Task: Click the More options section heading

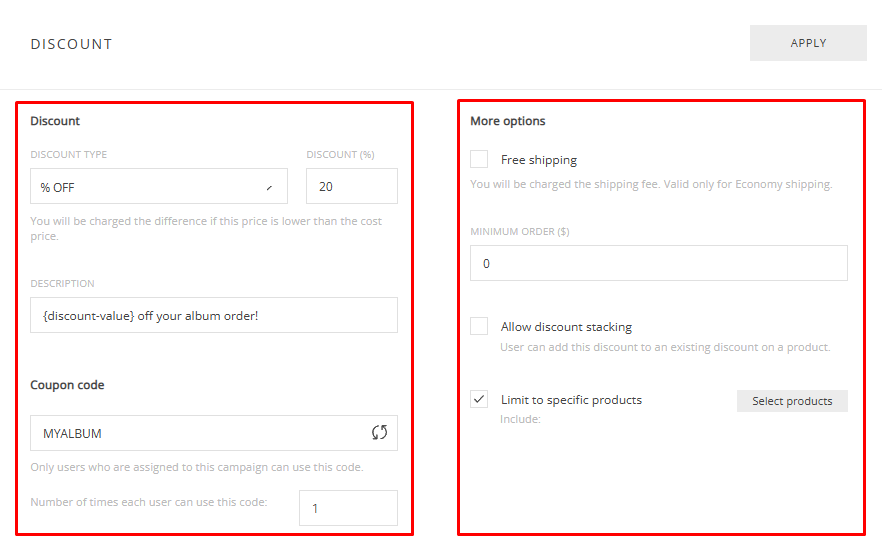Action: pos(508,121)
